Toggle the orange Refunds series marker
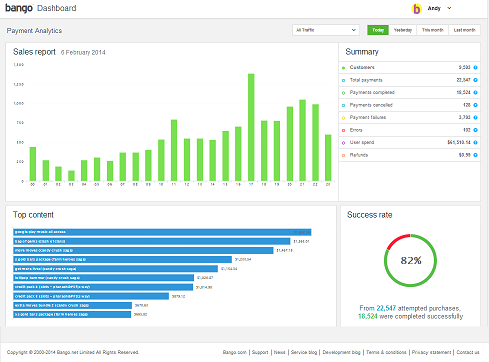This screenshot has width=489, height=362. coord(343,155)
